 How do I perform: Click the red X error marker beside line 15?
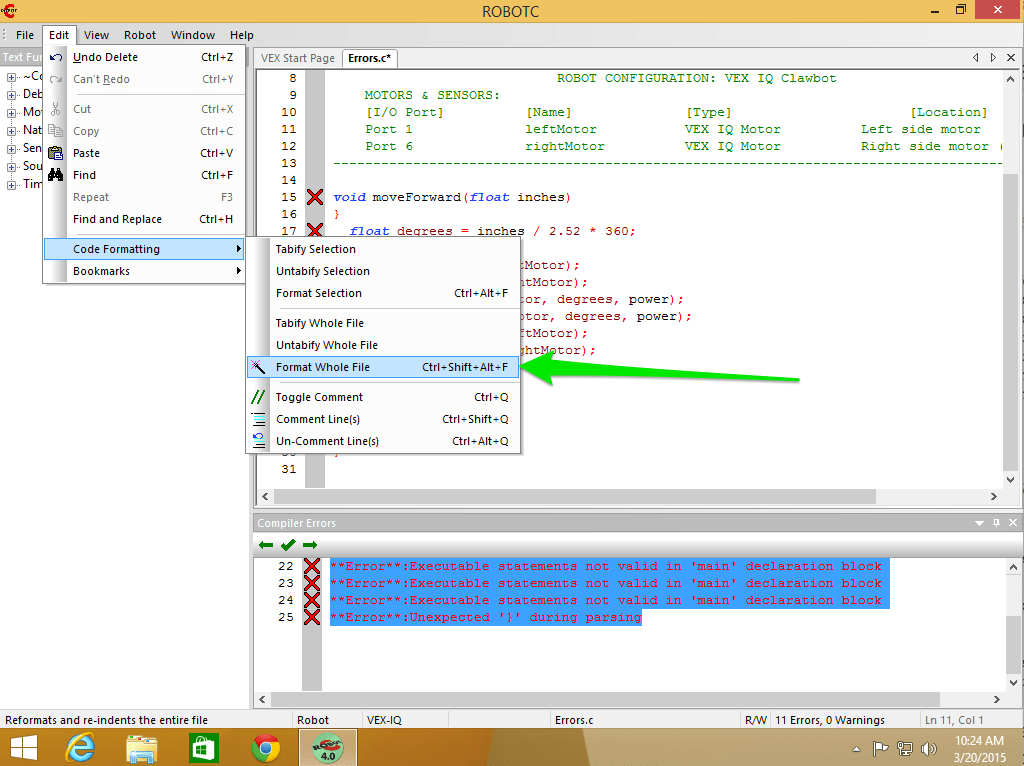[314, 197]
